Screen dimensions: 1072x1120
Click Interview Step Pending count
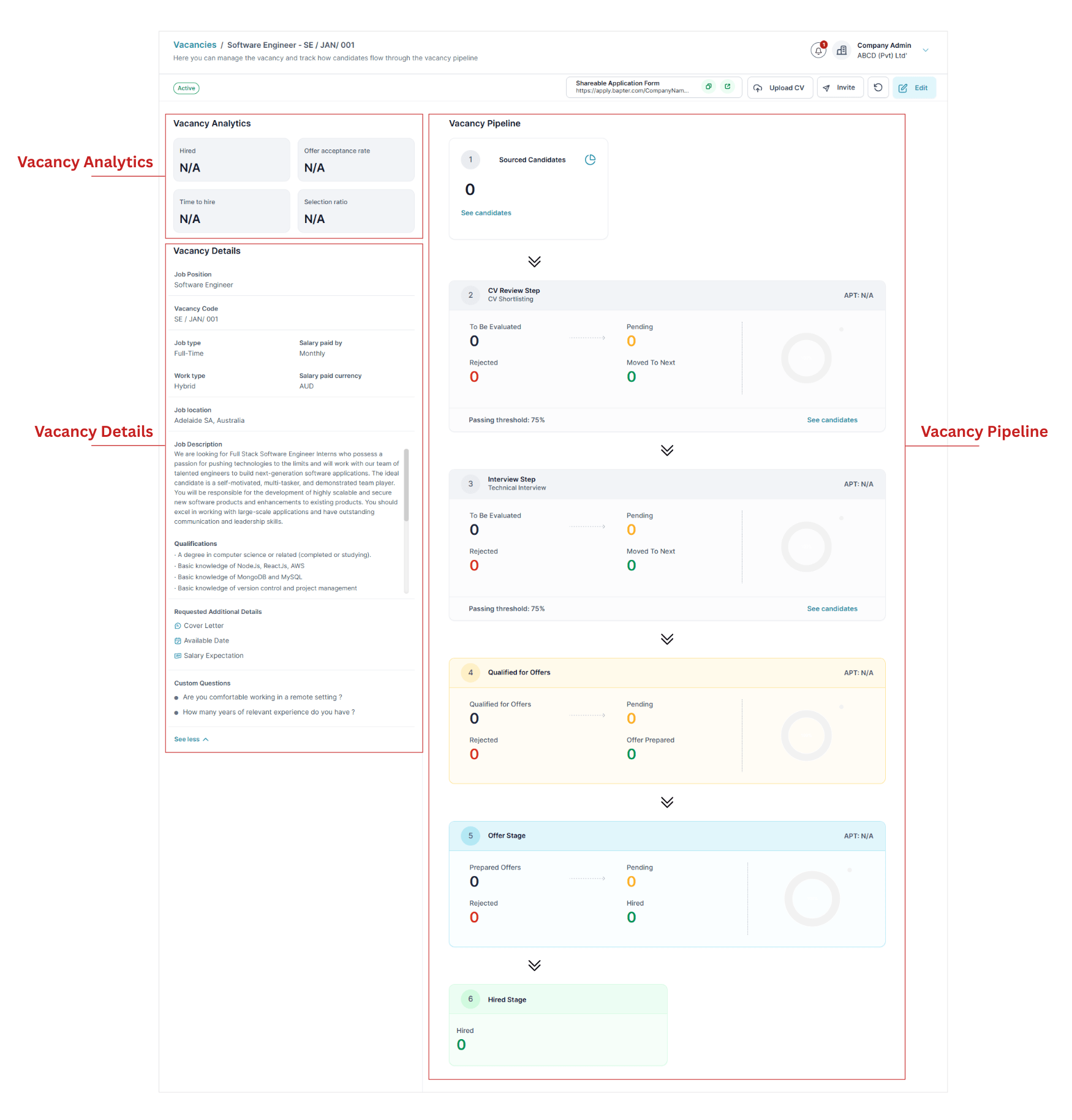point(632,530)
